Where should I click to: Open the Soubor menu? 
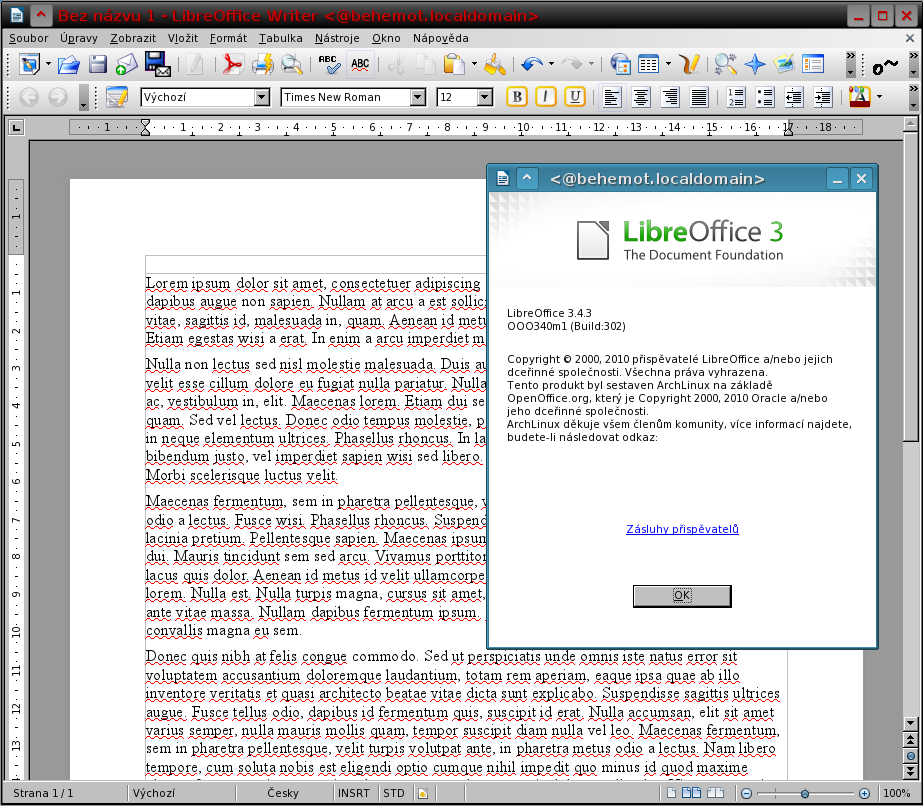click(x=28, y=38)
